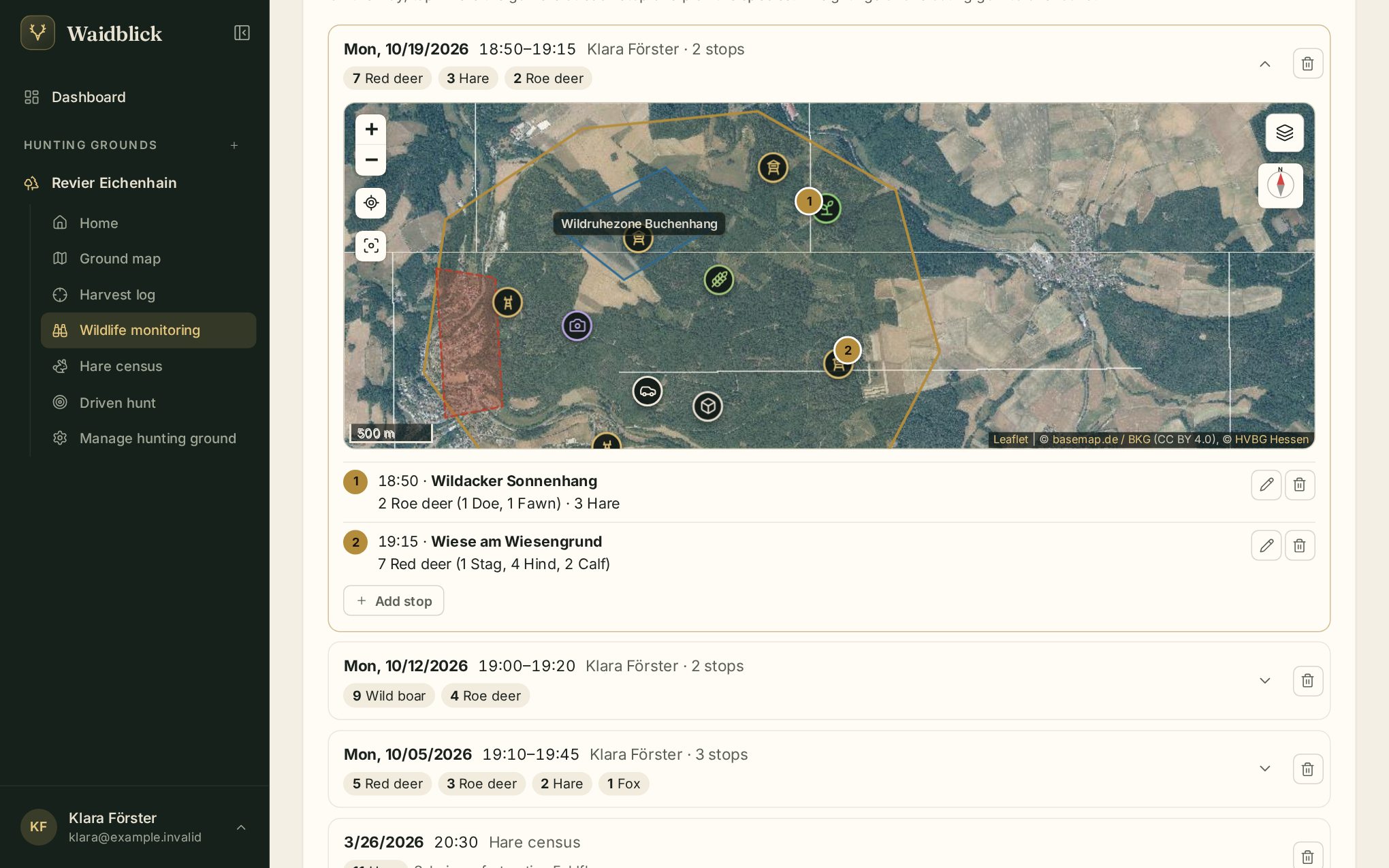Click the cube box marker on the map
The width and height of the screenshot is (1389, 868).
pos(707,406)
